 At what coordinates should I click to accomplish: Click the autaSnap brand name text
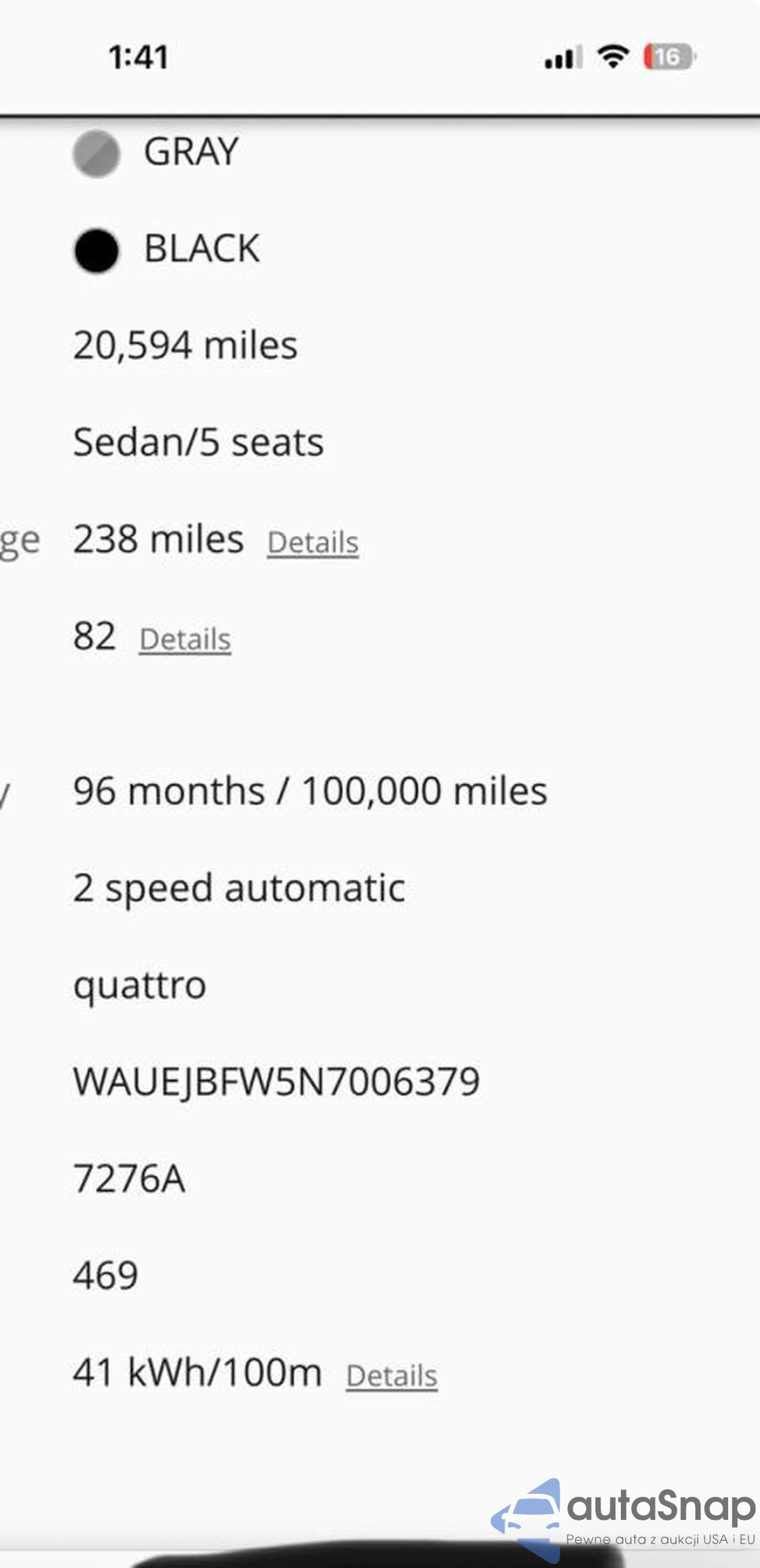tap(661, 1506)
